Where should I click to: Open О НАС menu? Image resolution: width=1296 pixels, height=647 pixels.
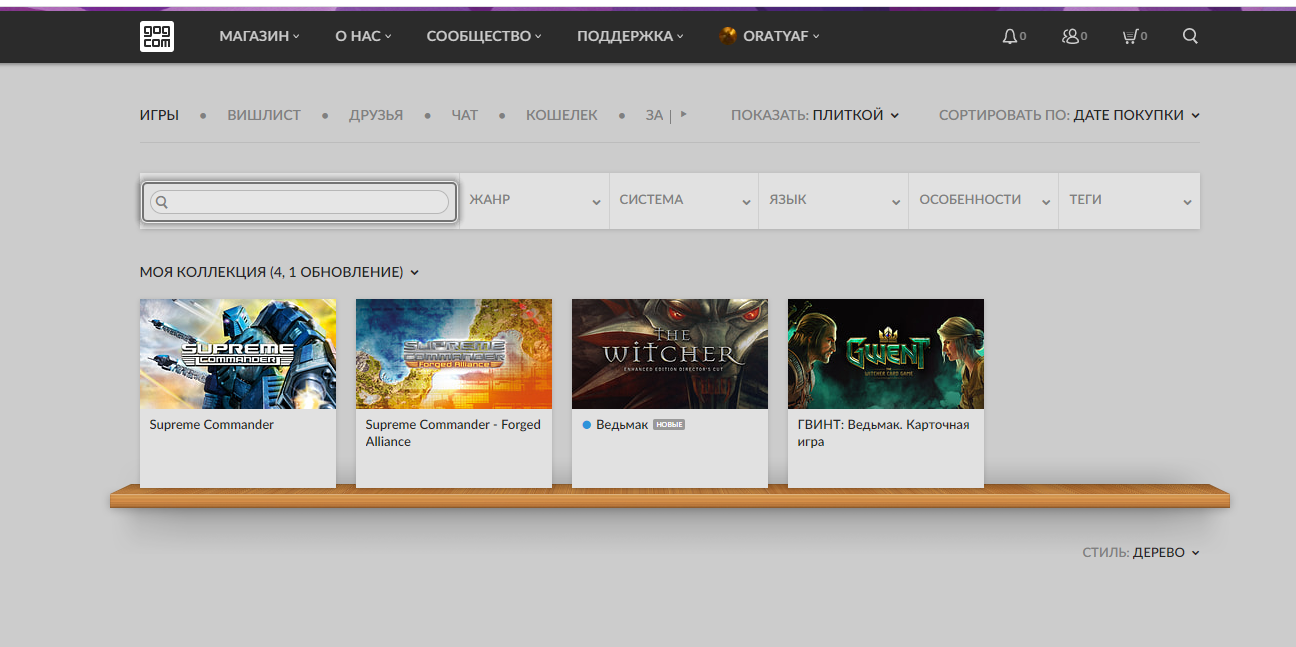(x=363, y=36)
